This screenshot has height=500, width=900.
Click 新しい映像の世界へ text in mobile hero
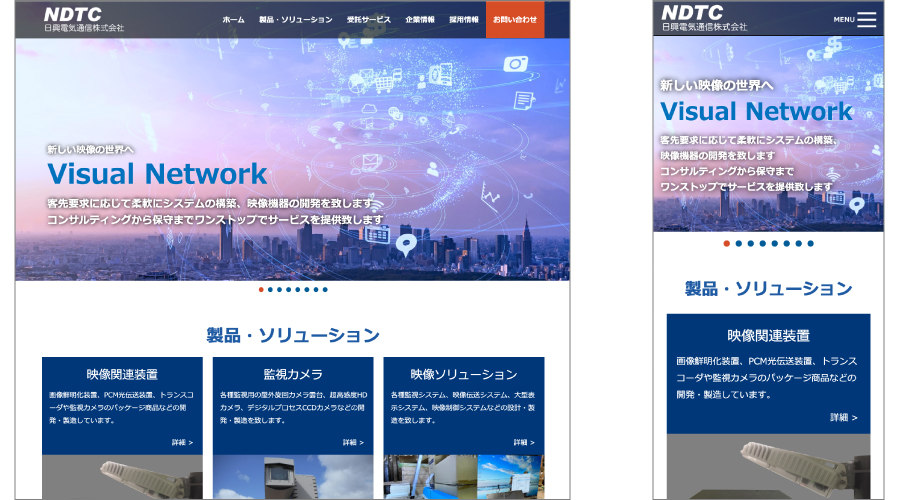(717, 86)
